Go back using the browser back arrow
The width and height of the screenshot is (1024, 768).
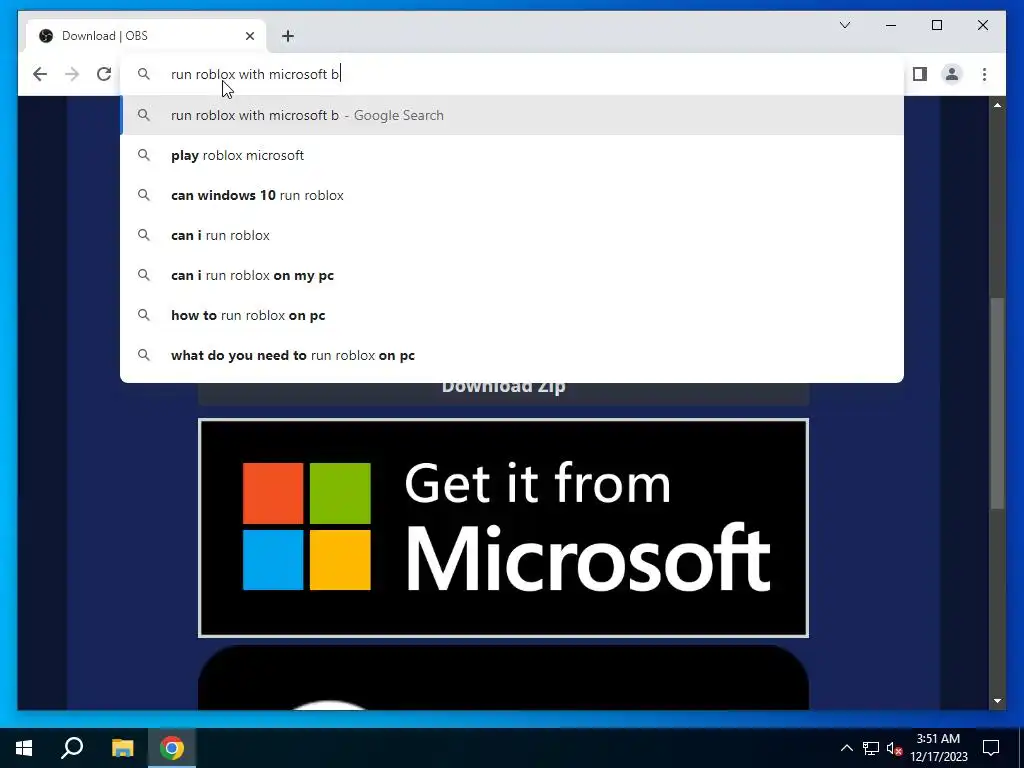pos(40,74)
